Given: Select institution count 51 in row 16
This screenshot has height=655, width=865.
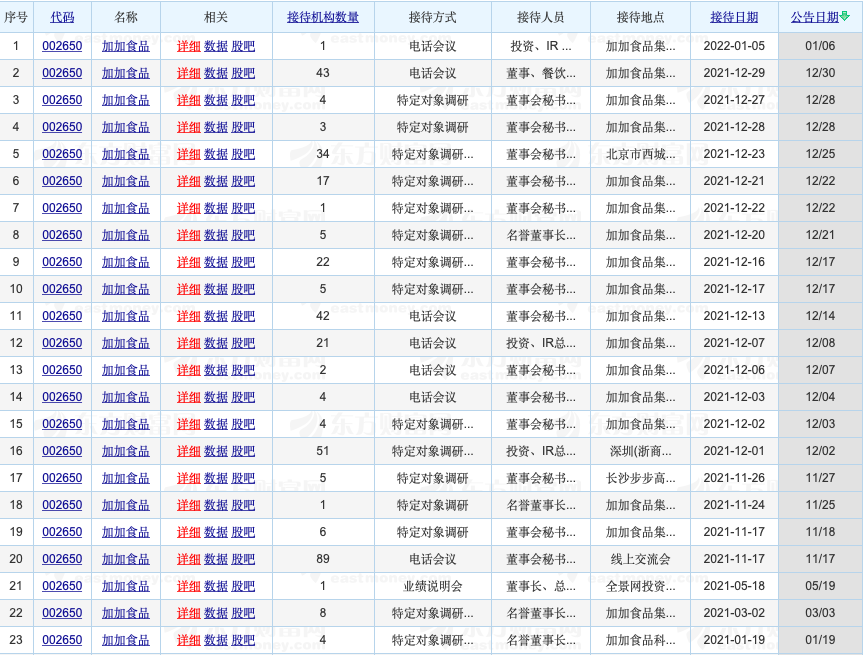Looking at the screenshot, I should click(323, 451).
